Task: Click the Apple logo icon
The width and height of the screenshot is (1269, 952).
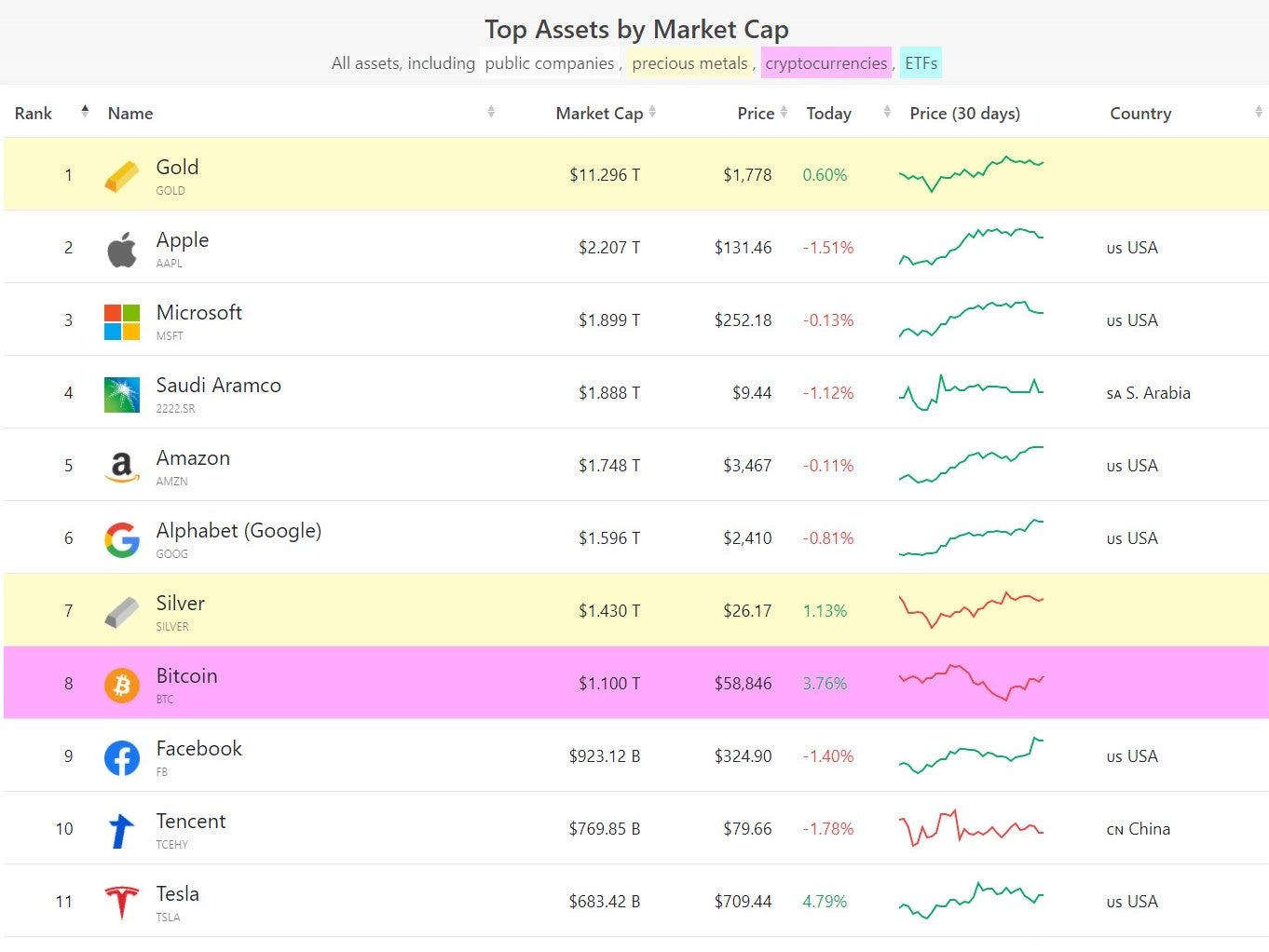Action: 122,249
